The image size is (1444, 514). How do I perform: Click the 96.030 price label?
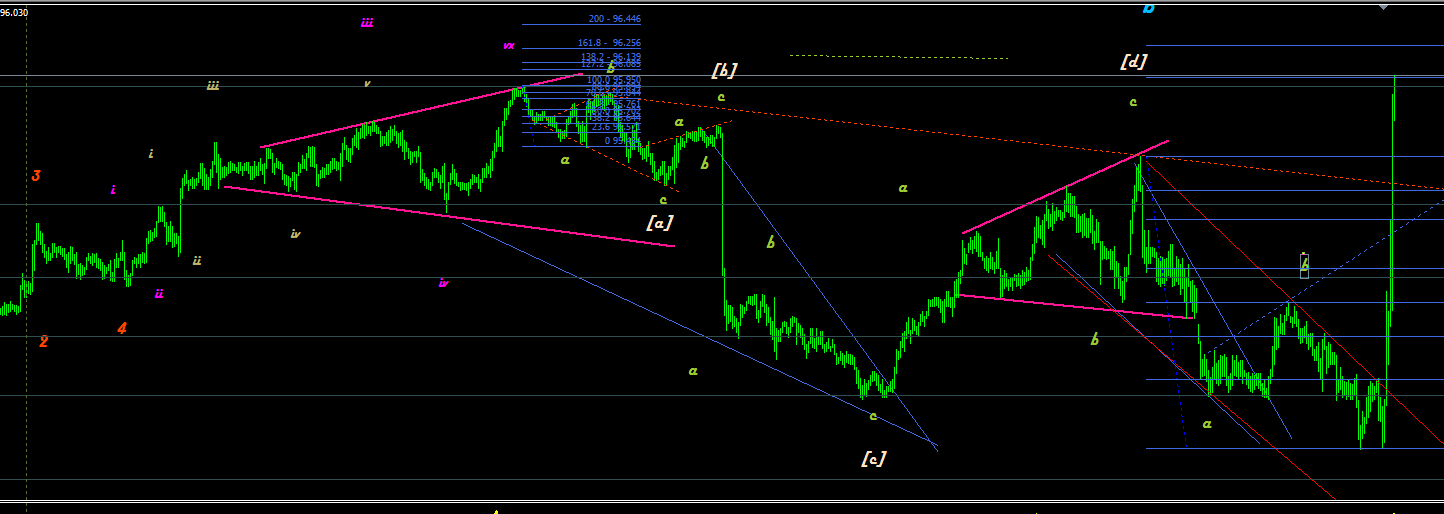(15, 12)
